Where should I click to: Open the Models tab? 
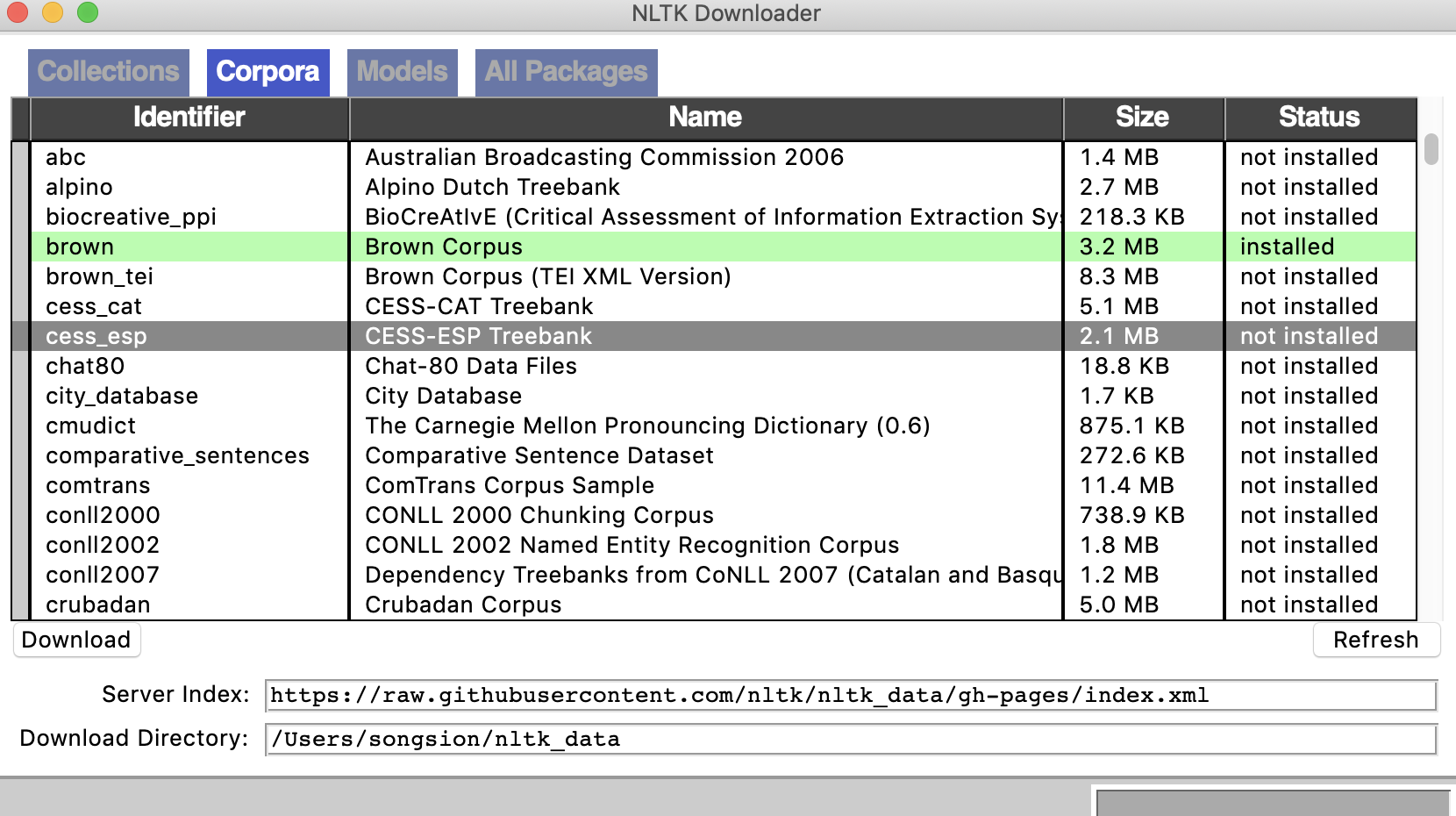[403, 72]
